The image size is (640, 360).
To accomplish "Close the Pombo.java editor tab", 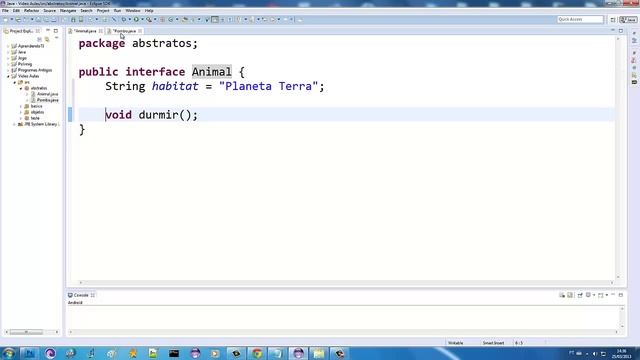I will (x=140, y=31).
